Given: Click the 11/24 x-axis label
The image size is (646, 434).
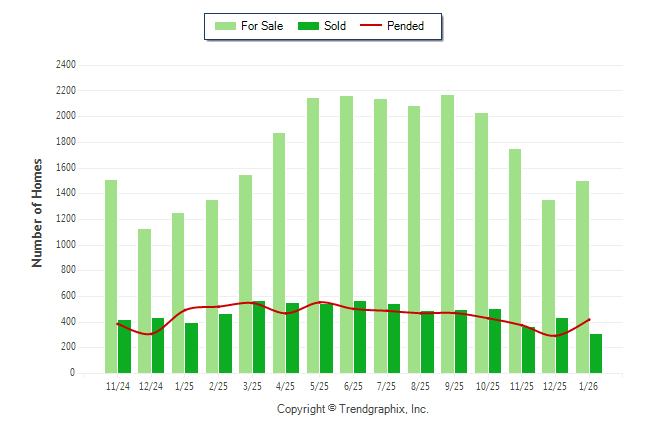Looking at the screenshot, I should [x=117, y=385].
